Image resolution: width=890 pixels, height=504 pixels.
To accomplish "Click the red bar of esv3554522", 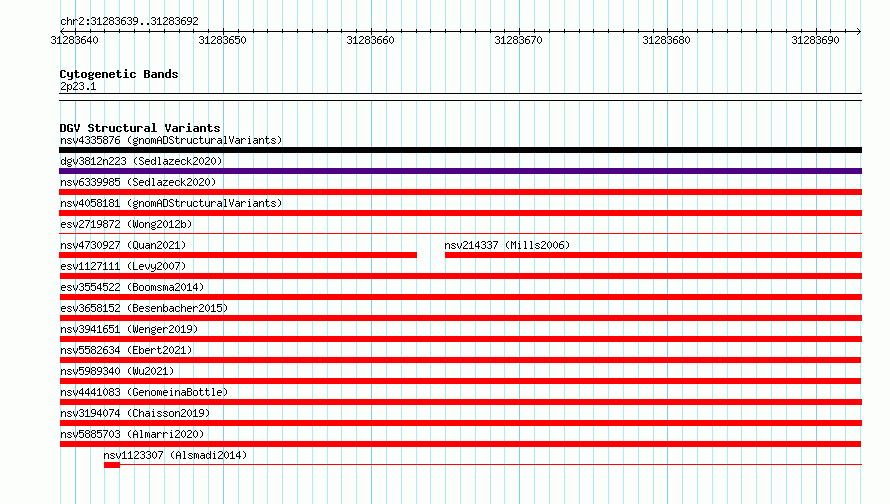I will coord(460,297).
